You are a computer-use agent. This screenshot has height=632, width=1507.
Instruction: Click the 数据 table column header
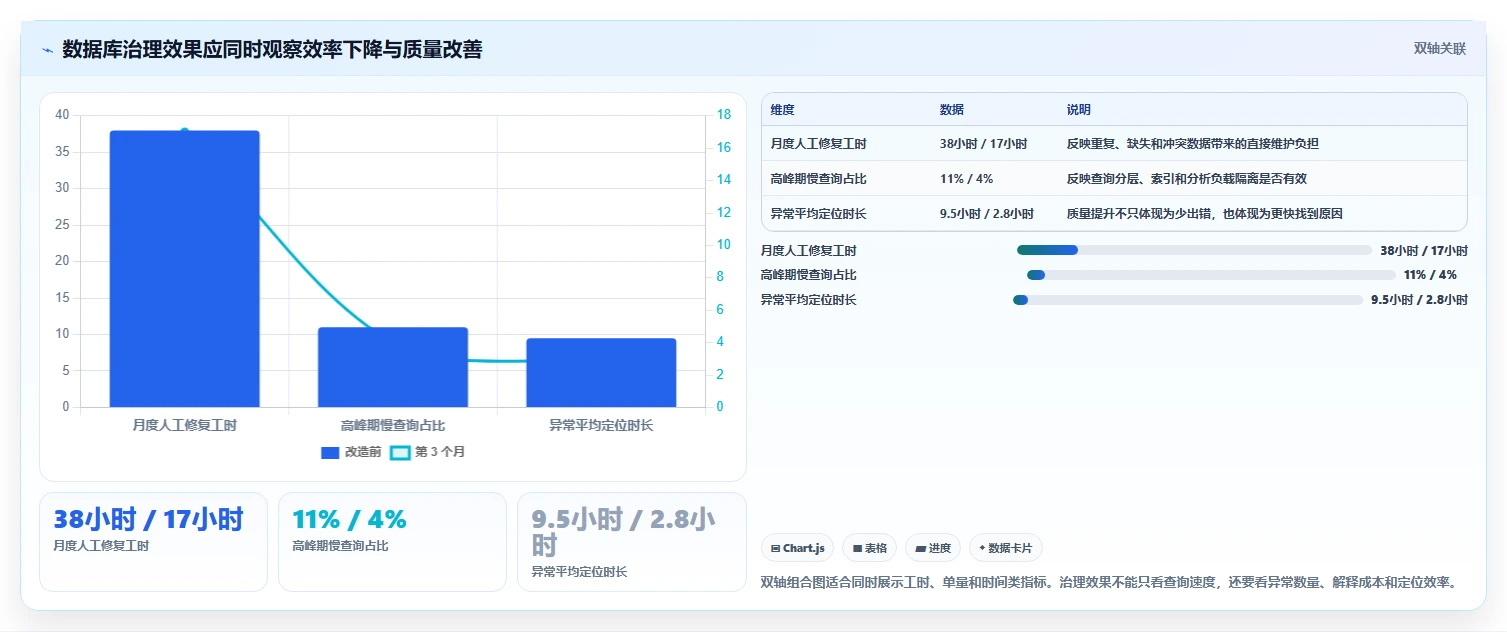coord(952,110)
